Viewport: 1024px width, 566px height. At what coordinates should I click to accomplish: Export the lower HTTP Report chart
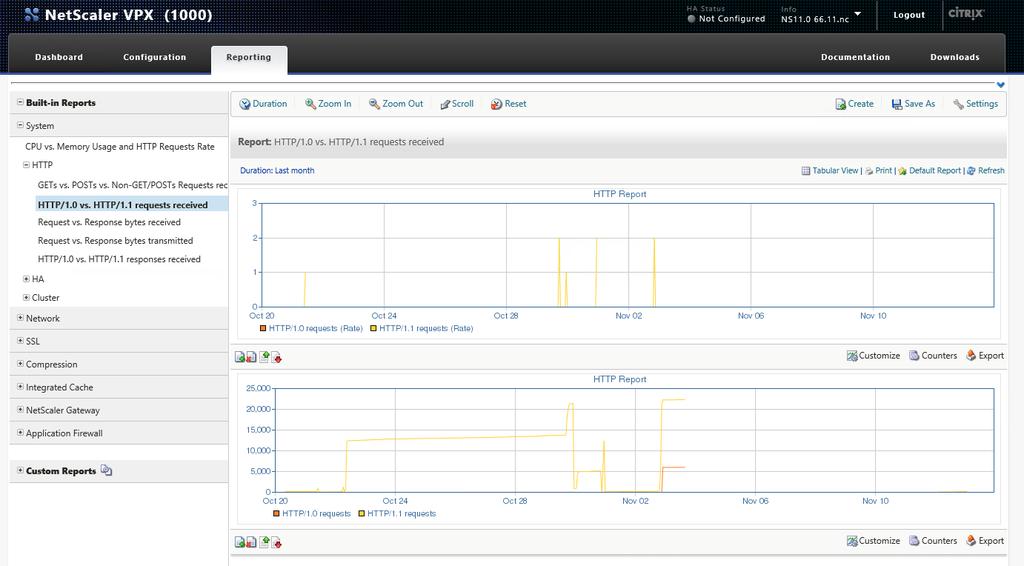[985, 541]
